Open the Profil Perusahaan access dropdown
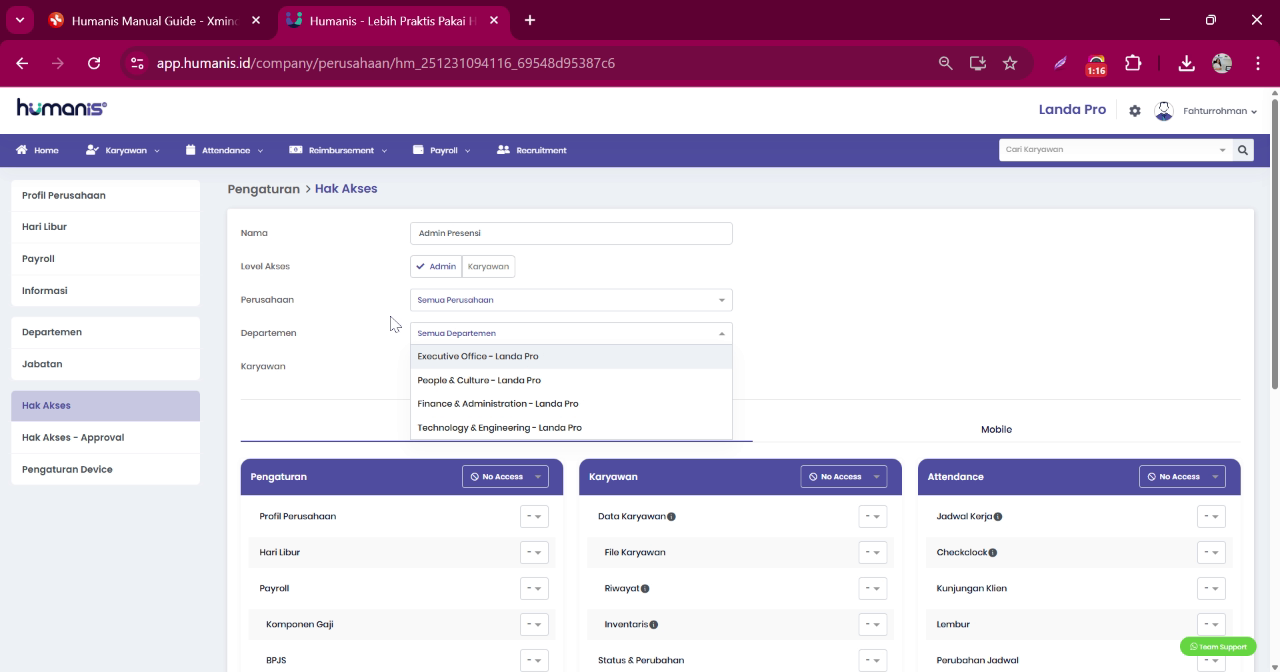Image resolution: width=1280 pixels, height=672 pixels. [534, 517]
